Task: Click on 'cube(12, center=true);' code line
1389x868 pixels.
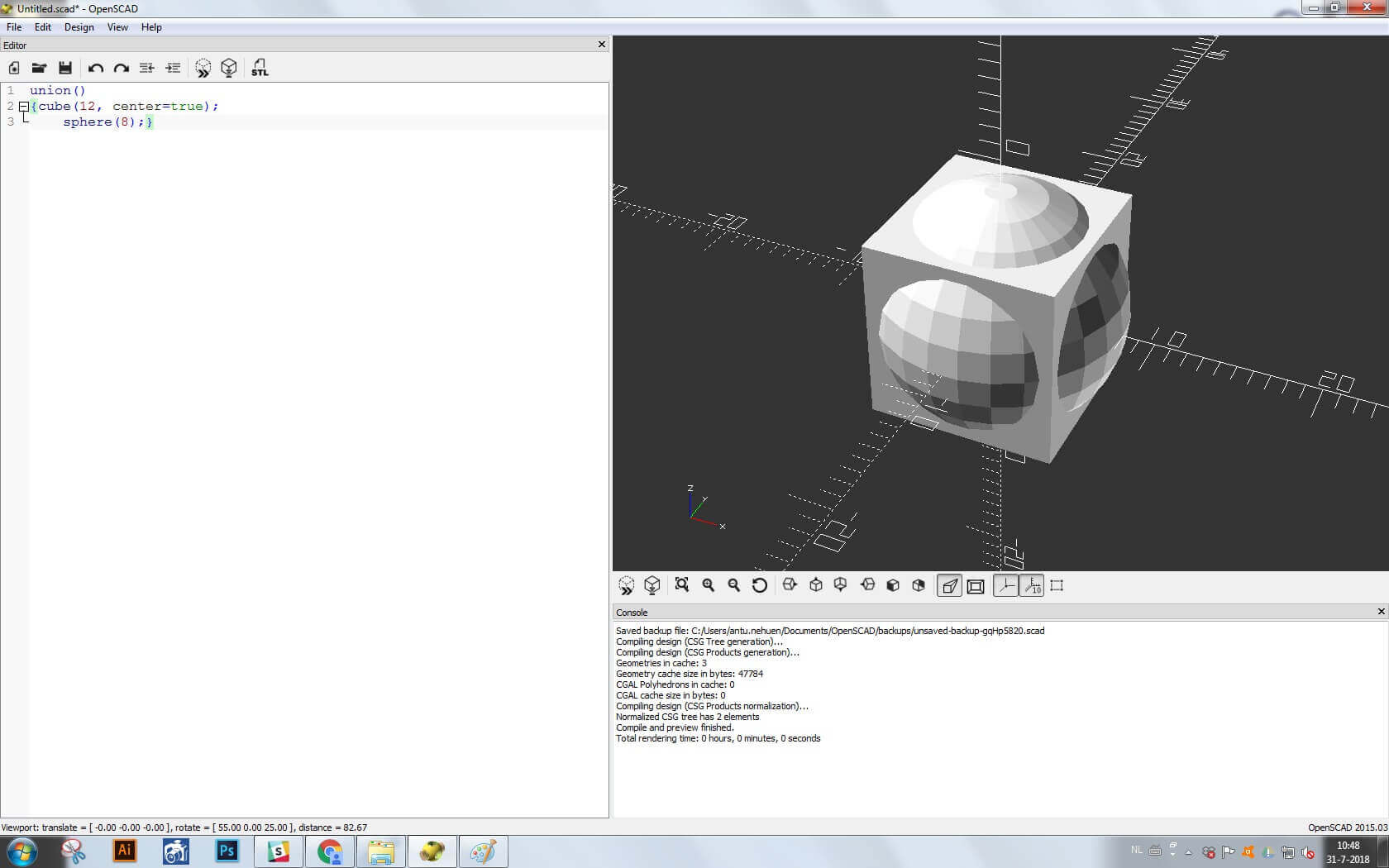Action: (x=128, y=107)
